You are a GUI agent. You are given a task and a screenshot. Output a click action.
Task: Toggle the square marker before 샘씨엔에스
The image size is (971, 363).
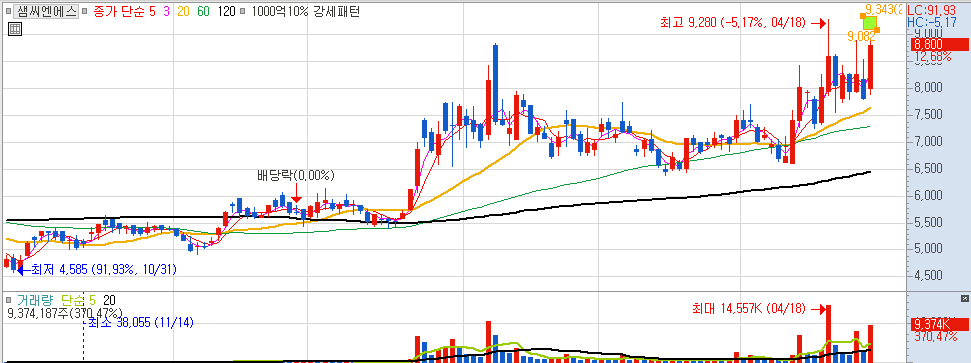tap(8, 12)
